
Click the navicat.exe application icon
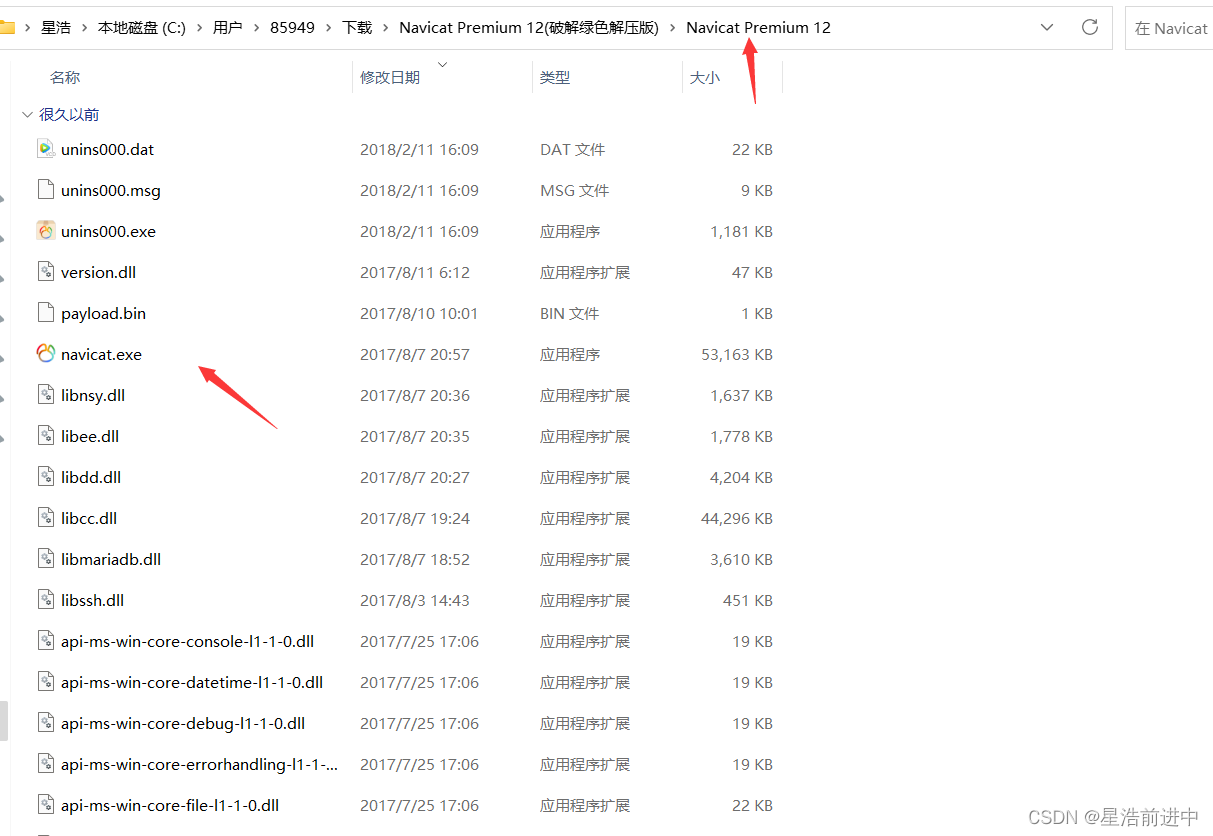(45, 354)
